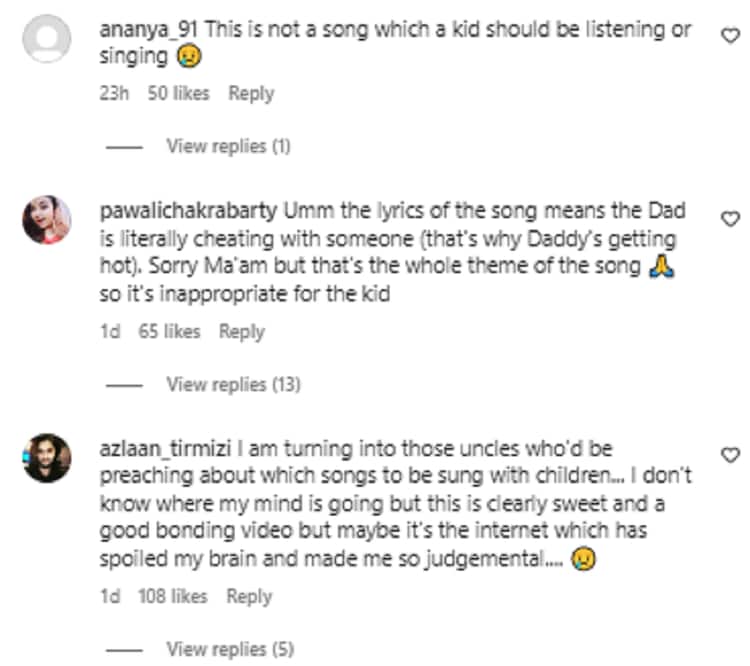The height and width of the screenshot is (666, 750).
Task: View who gave the 65 likes
Action: (169, 331)
